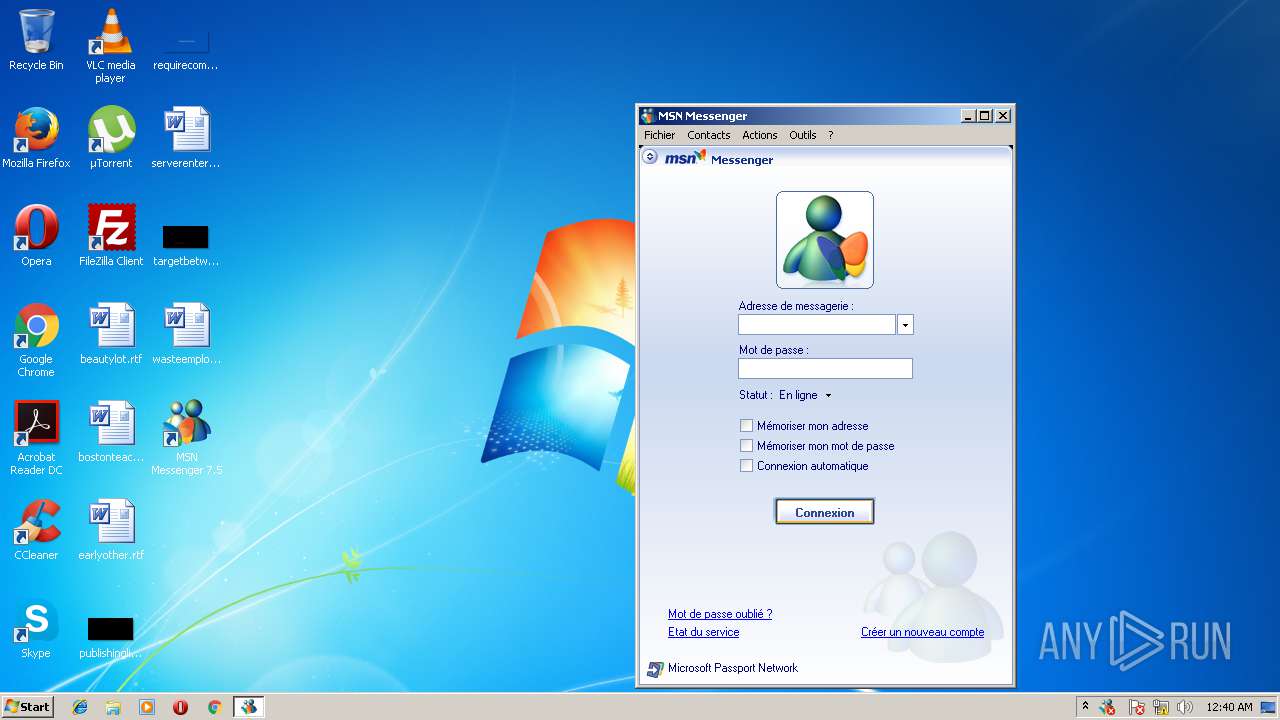
Task: Click the MSN Messenger display picture
Action: coord(825,240)
